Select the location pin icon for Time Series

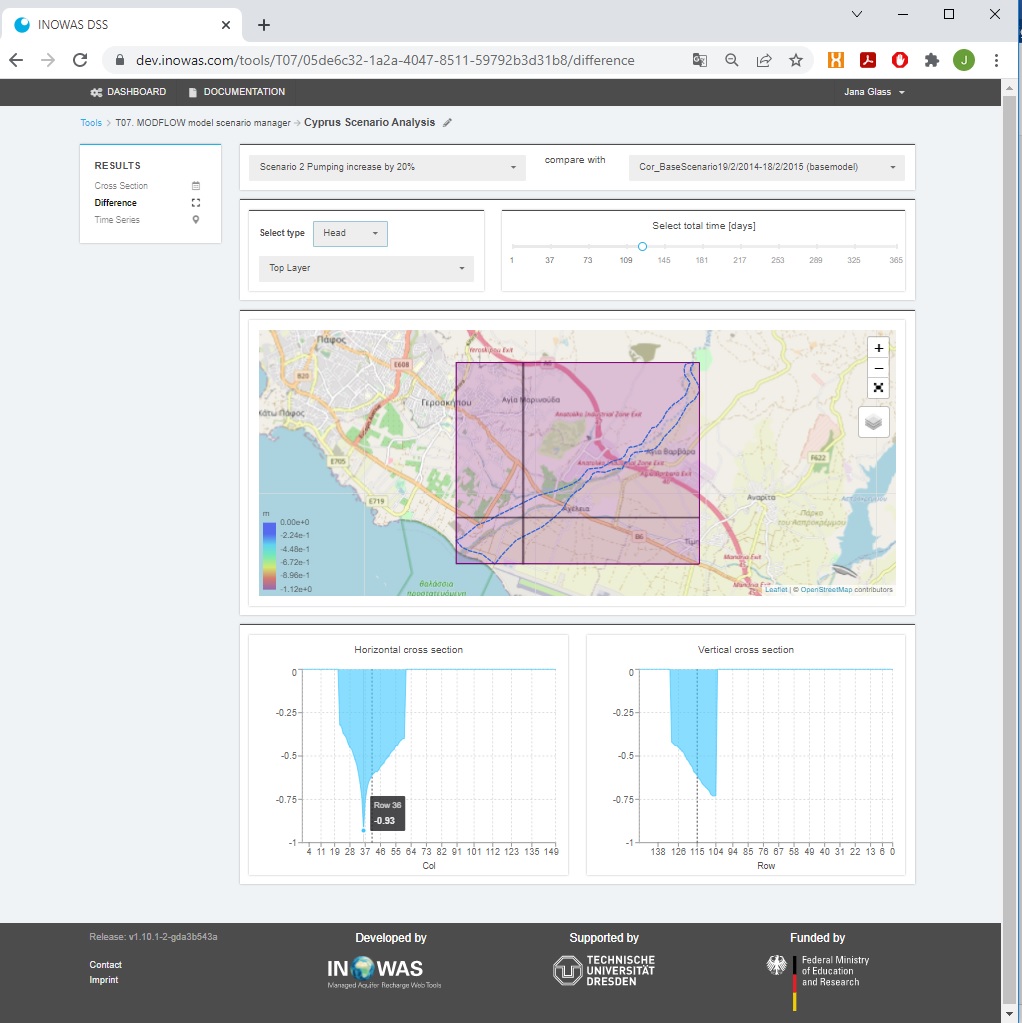(x=195, y=219)
